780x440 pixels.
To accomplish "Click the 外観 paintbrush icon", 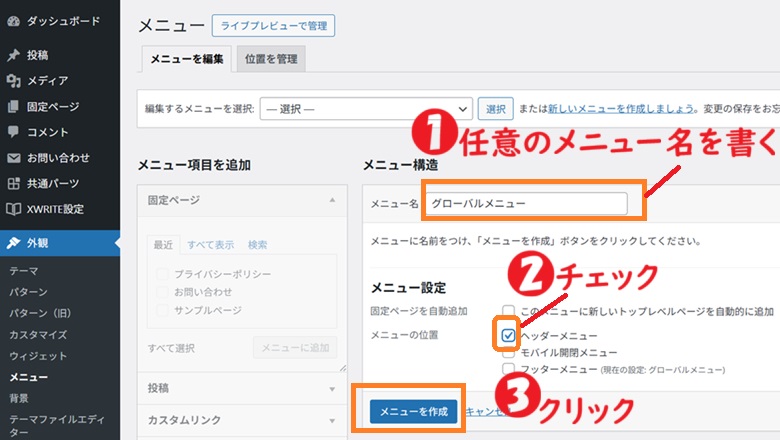I will 13,243.
